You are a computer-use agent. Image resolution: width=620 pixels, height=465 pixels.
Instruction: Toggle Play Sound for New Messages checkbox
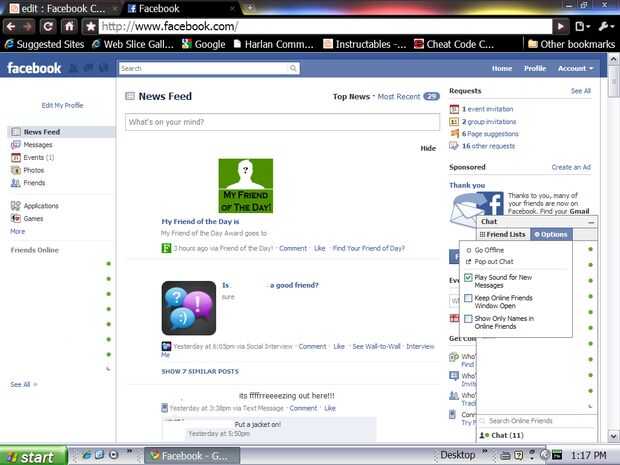pos(468,278)
